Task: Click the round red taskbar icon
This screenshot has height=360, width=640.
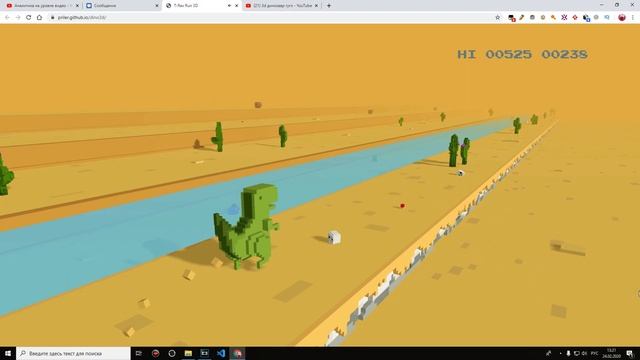Action: click(156, 353)
